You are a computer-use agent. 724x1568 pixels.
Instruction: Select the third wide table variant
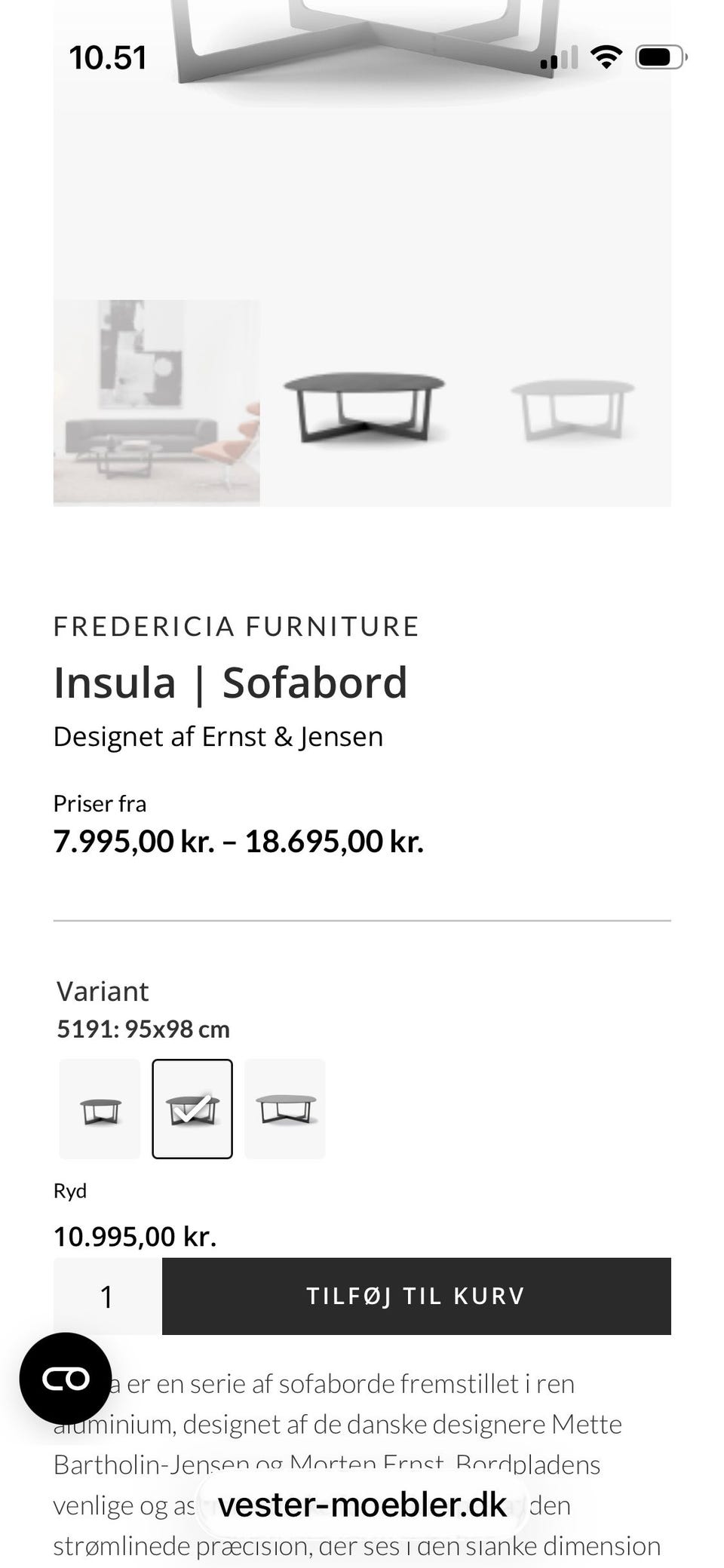point(285,1109)
